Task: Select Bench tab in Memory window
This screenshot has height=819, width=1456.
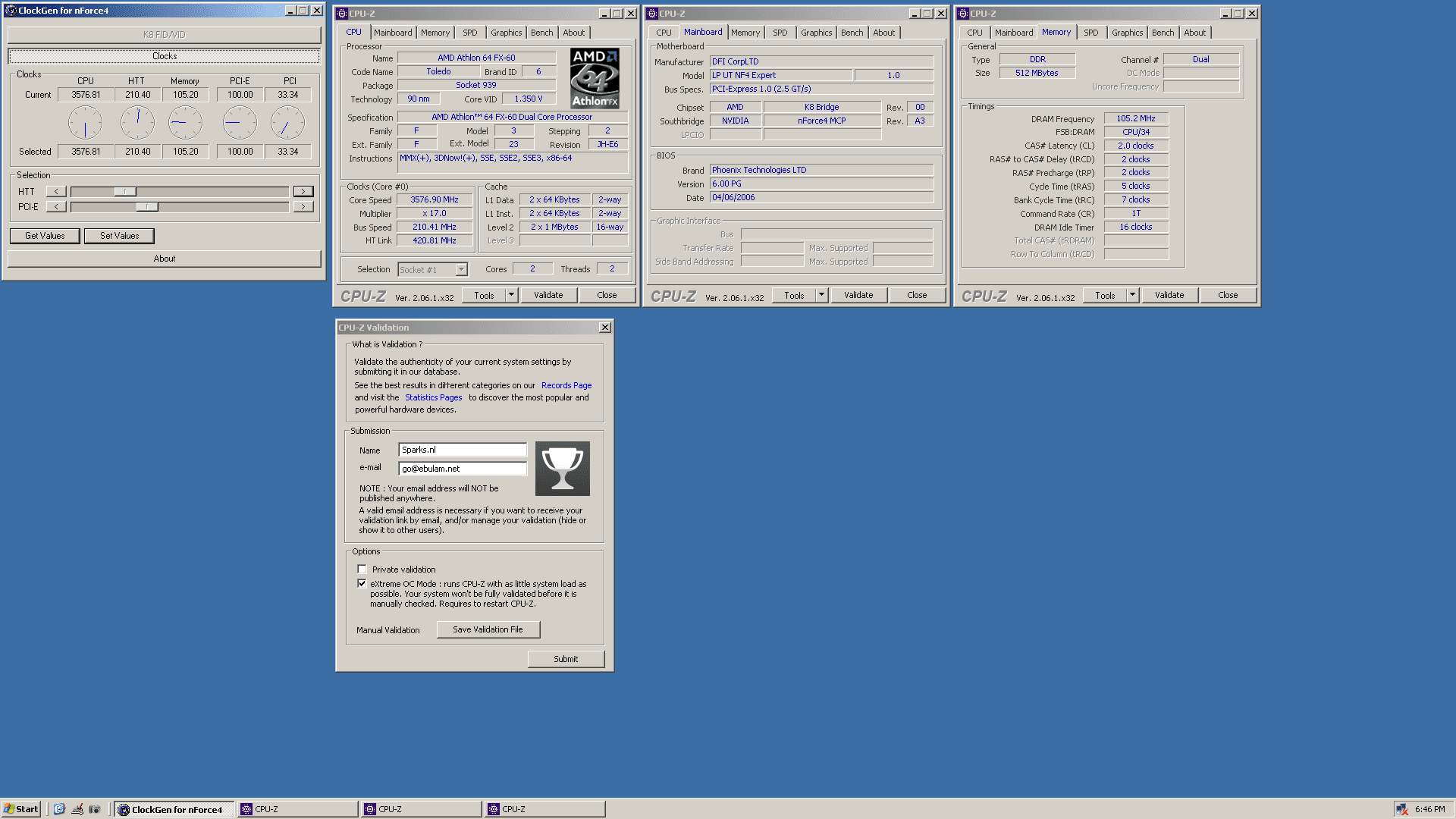Action: [x=1163, y=33]
